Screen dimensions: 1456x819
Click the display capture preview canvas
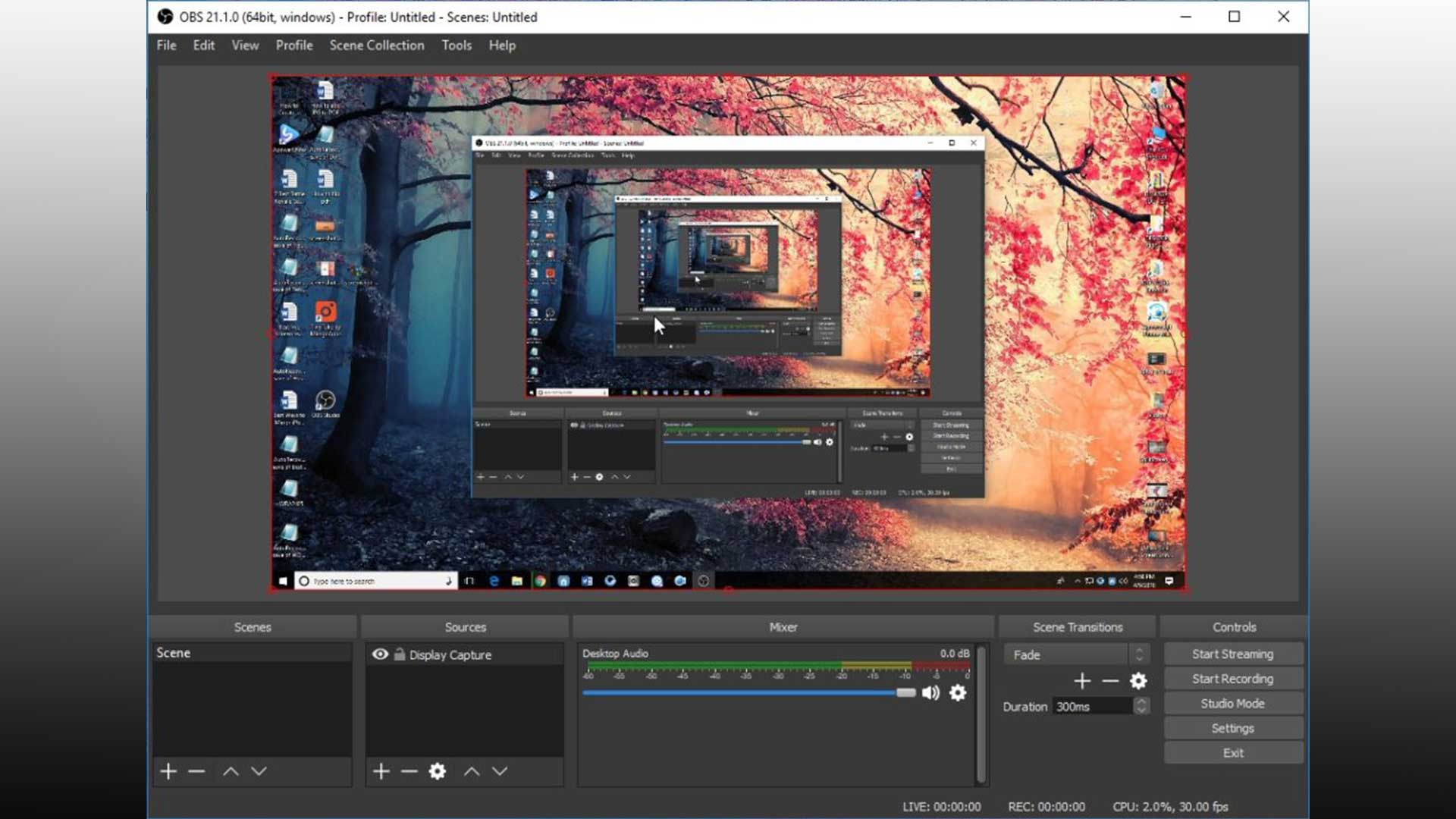[728, 333]
